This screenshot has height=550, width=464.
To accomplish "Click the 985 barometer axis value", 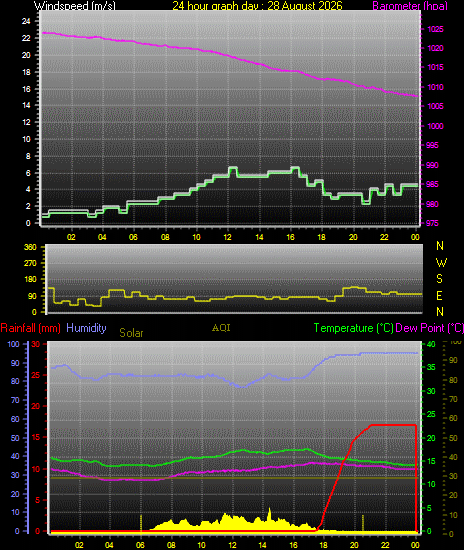I will coord(432,184).
